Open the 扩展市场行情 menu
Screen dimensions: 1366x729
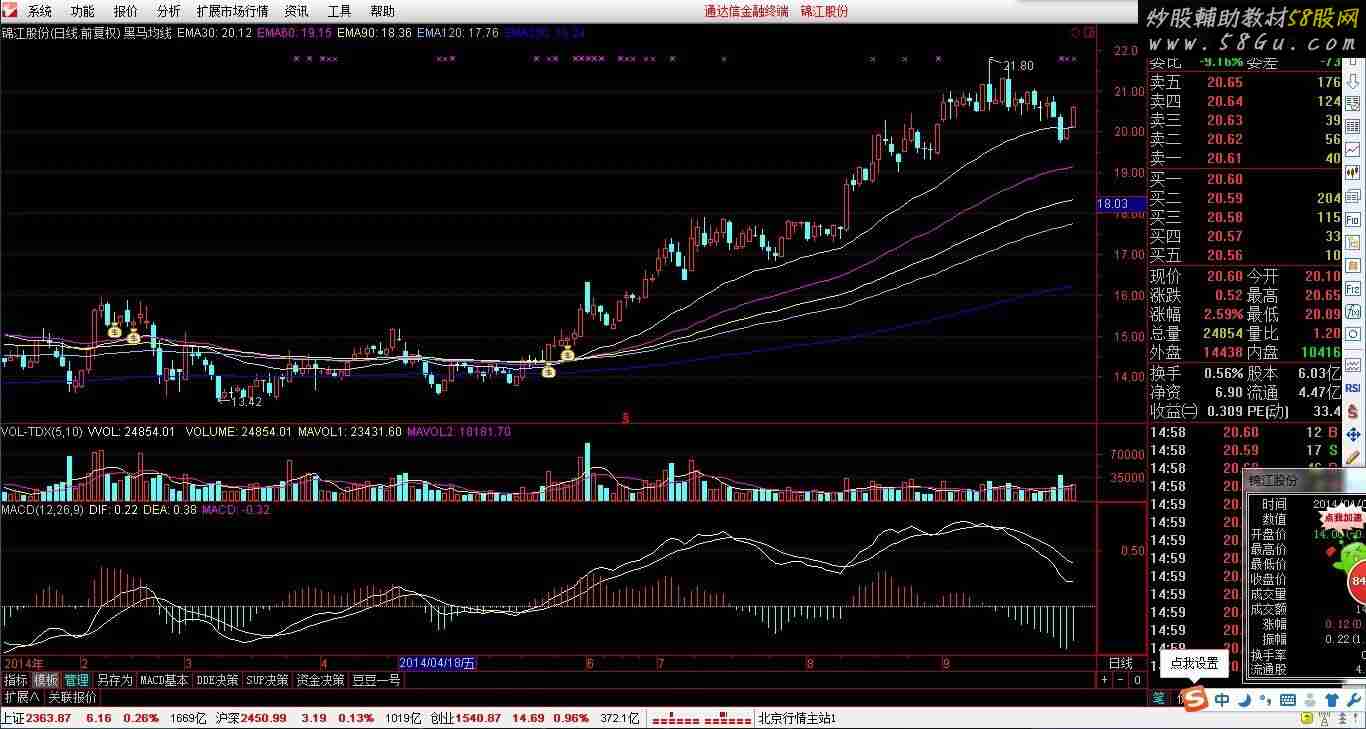(x=232, y=11)
